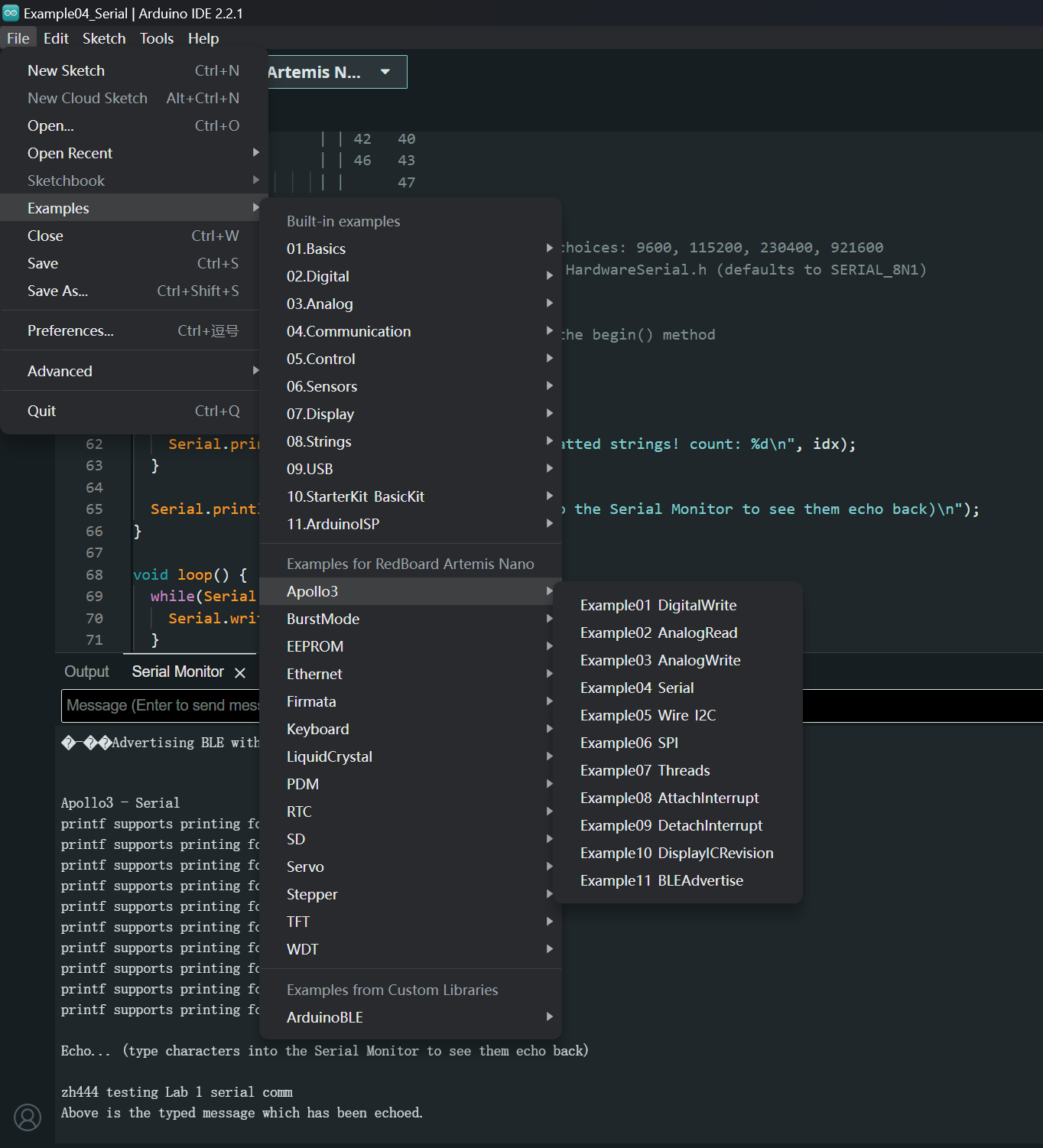Select the Examples menu entry

click(x=134, y=208)
